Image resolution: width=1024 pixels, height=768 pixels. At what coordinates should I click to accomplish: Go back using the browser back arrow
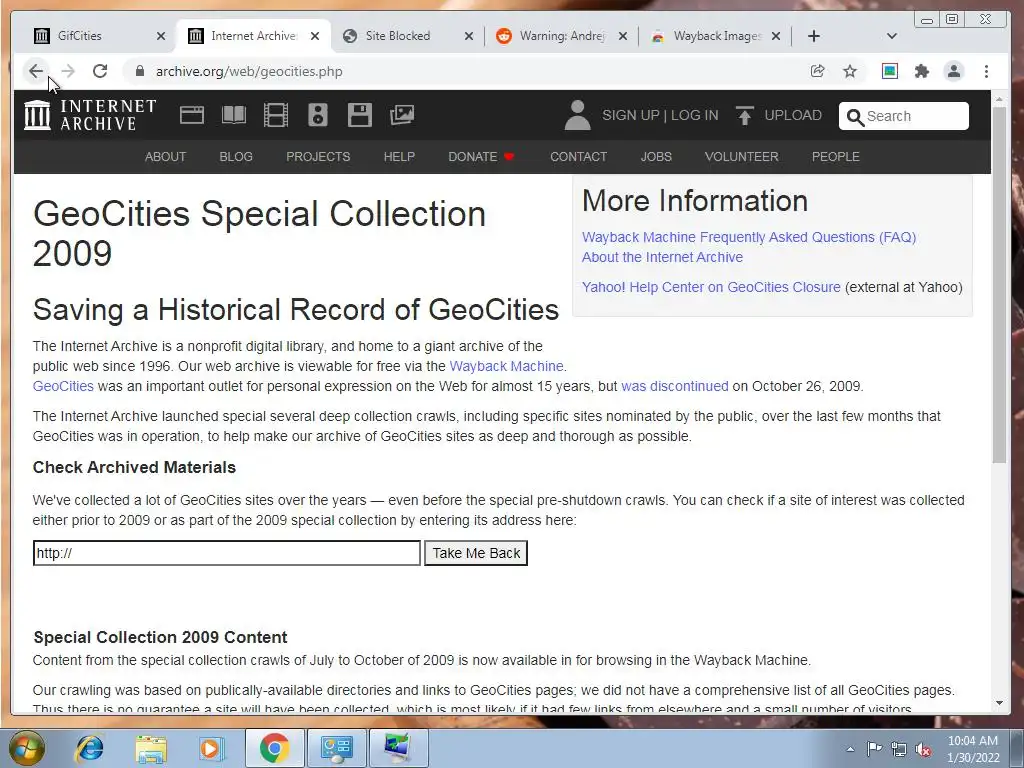pyautogui.click(x=36, y=71)
